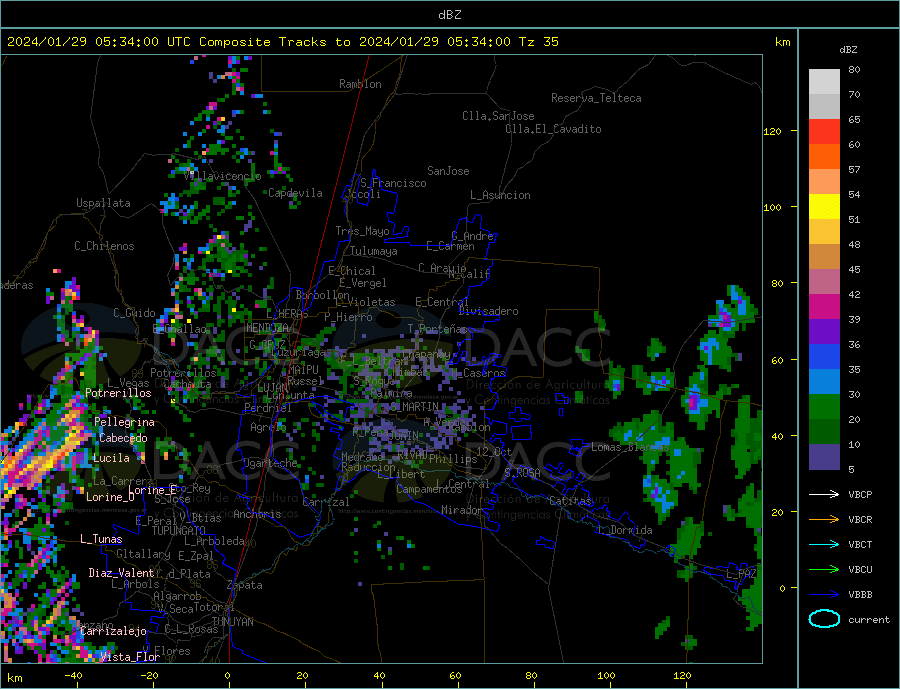Viewport: 900px width, 689px height.
Task: Click the Anchoris label
Action: click(x=257, y=514)
